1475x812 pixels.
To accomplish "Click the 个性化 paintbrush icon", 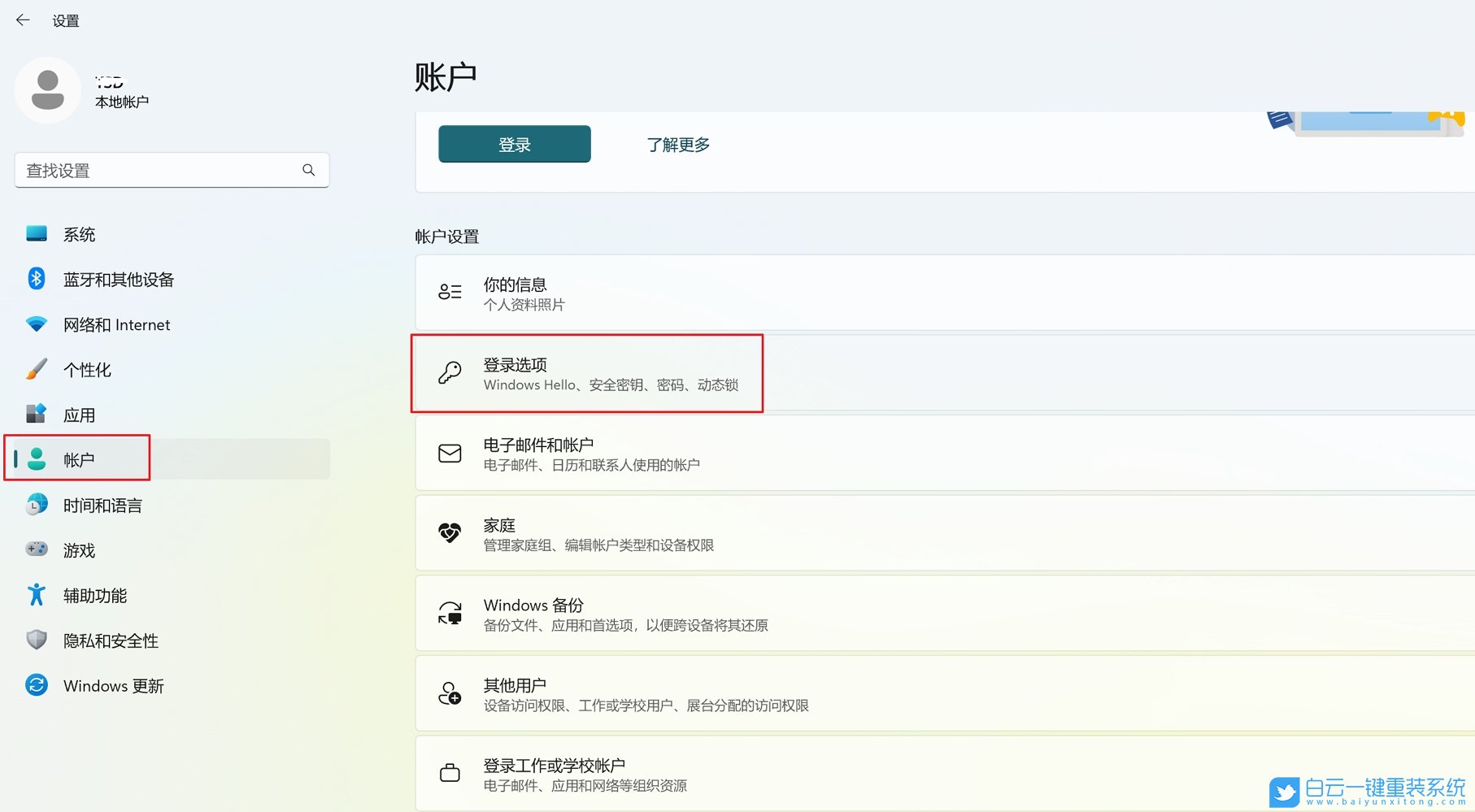I will [36, 369].
